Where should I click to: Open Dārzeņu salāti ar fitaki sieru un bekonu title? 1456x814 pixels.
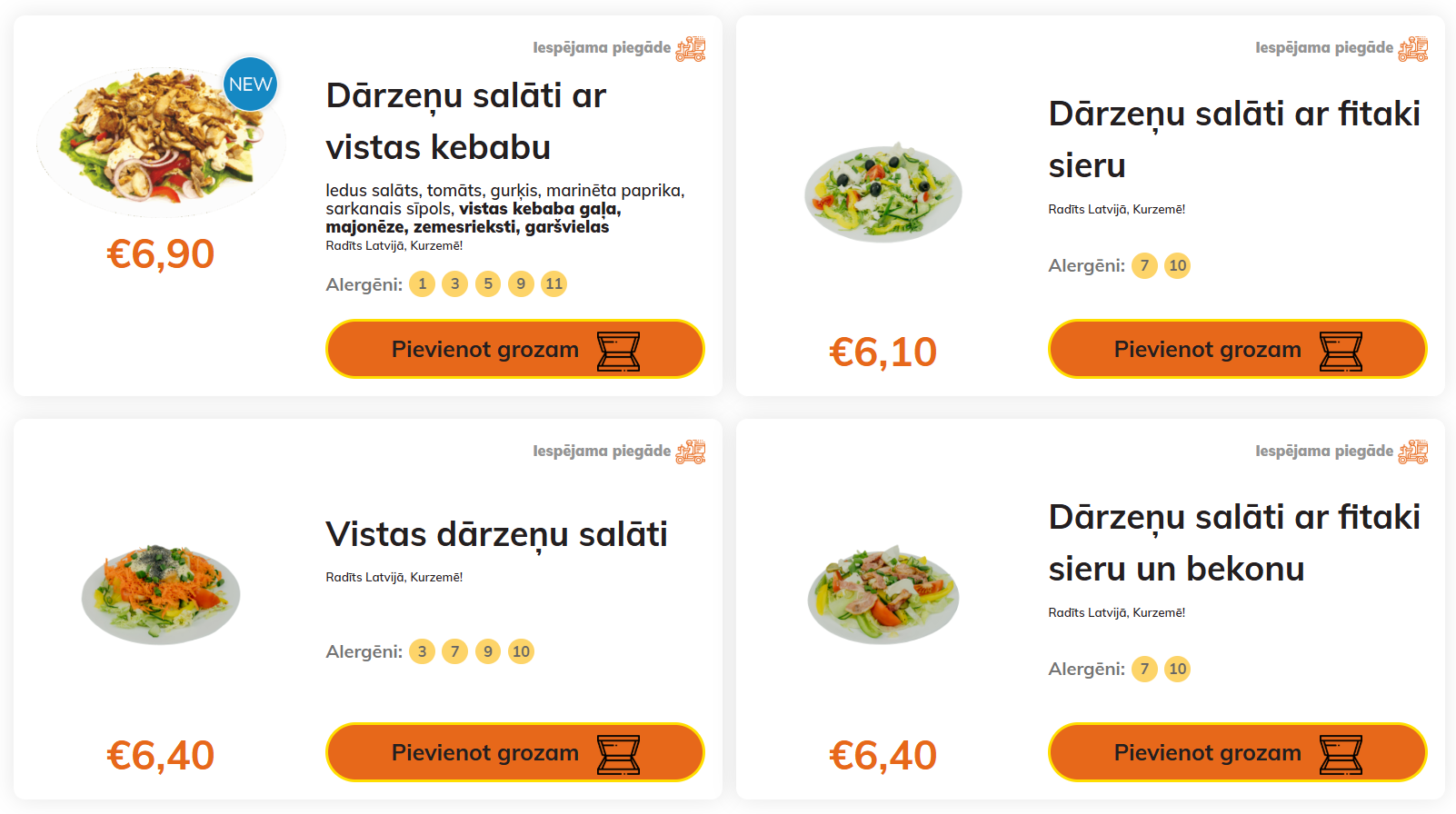tap(1233, 542)
